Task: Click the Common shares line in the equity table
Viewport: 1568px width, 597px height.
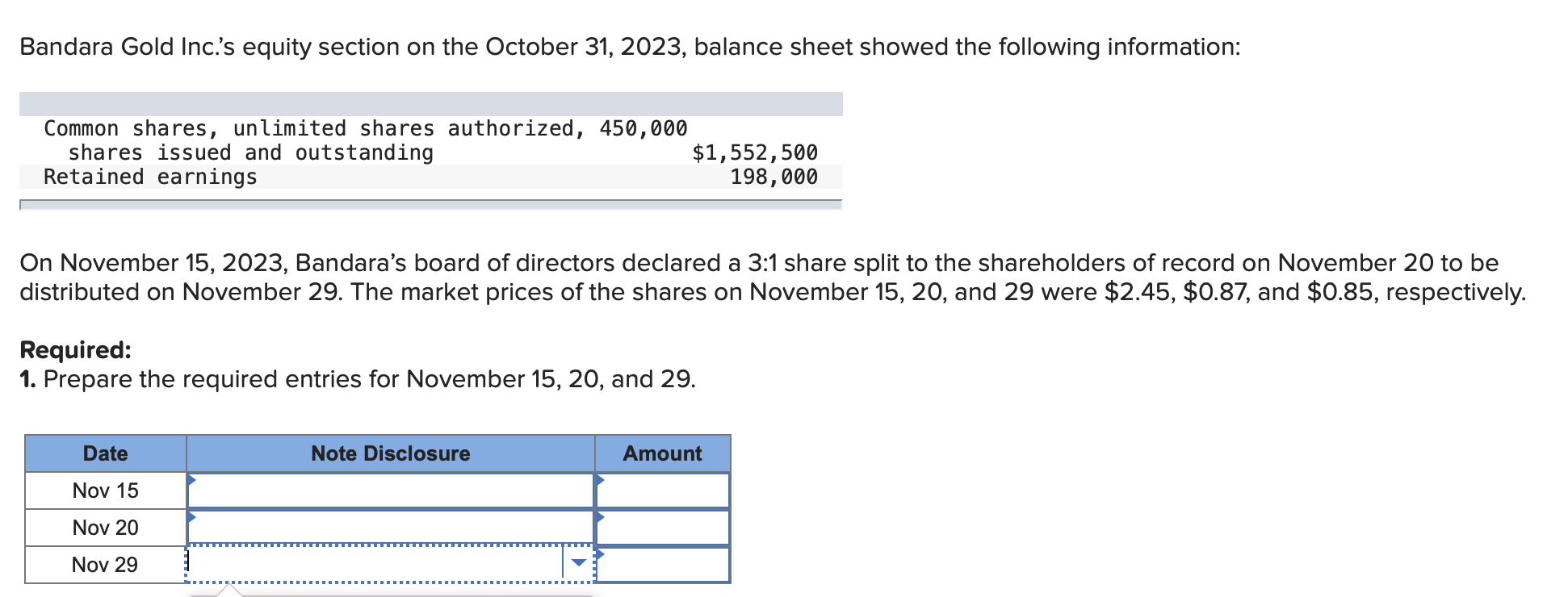Action: tap(365, 127)
